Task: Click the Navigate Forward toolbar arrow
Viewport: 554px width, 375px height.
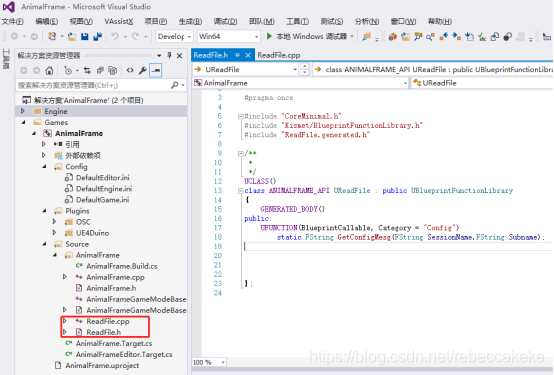Action: [34, 36]
